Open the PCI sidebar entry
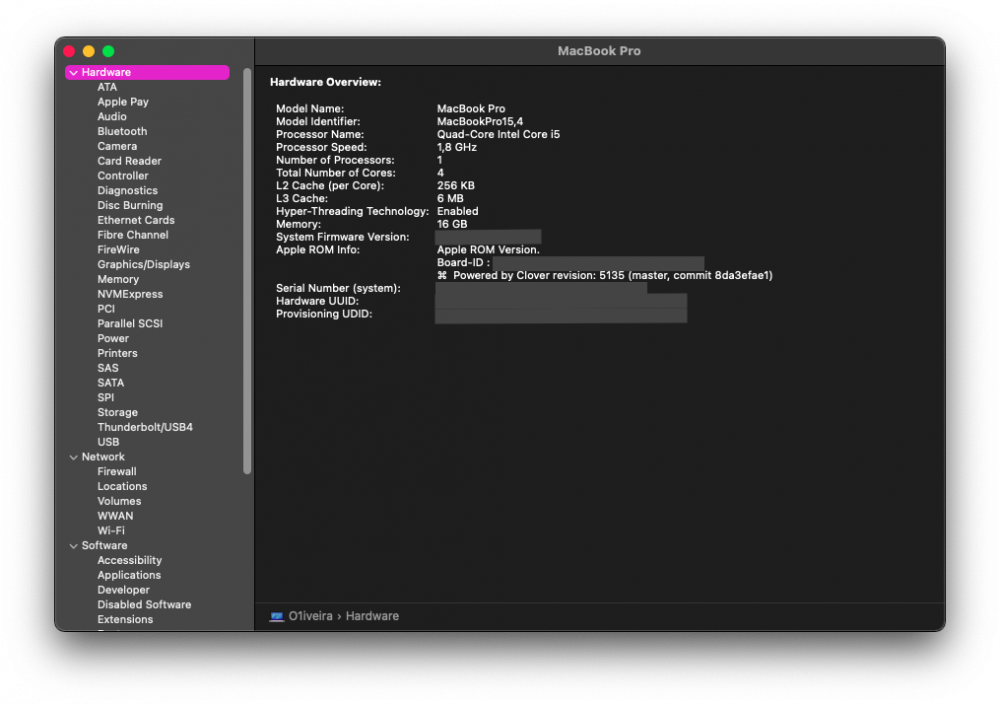This screenshot has width=1000, height=704. (x=106, y=309)
